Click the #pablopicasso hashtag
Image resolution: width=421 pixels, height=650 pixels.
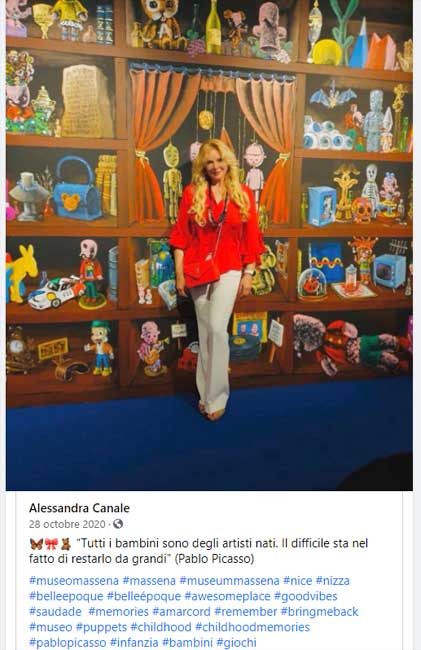tap(68, 642)
